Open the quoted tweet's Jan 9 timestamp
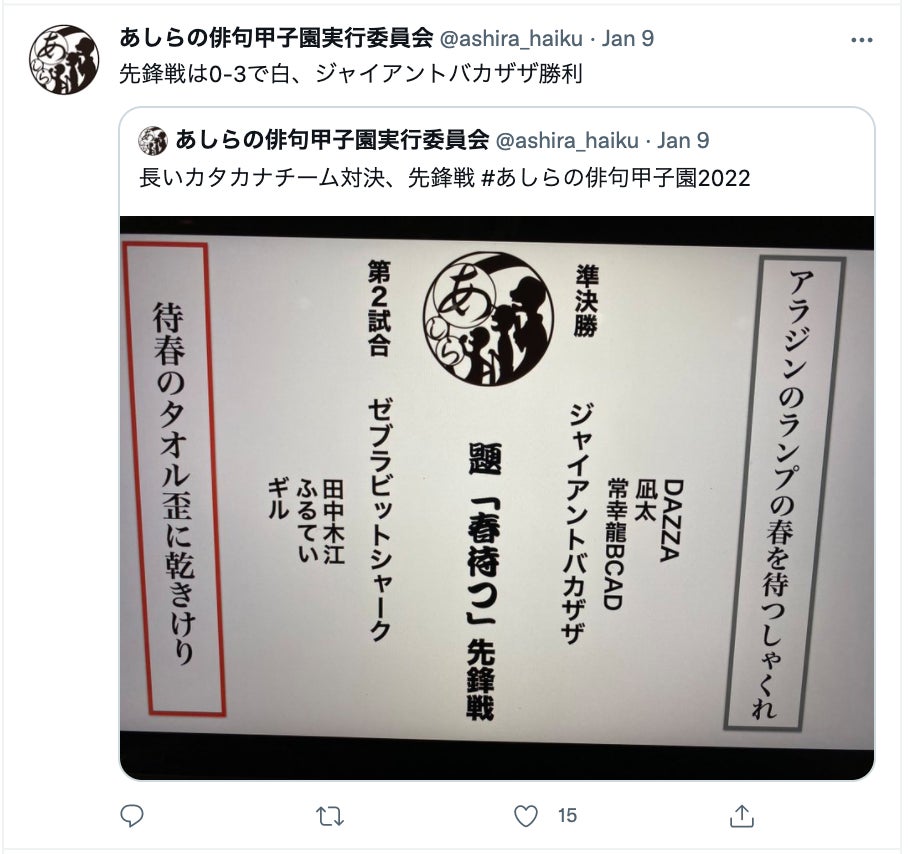The height and width of the screenshot is (854, 910). (682, 140)
